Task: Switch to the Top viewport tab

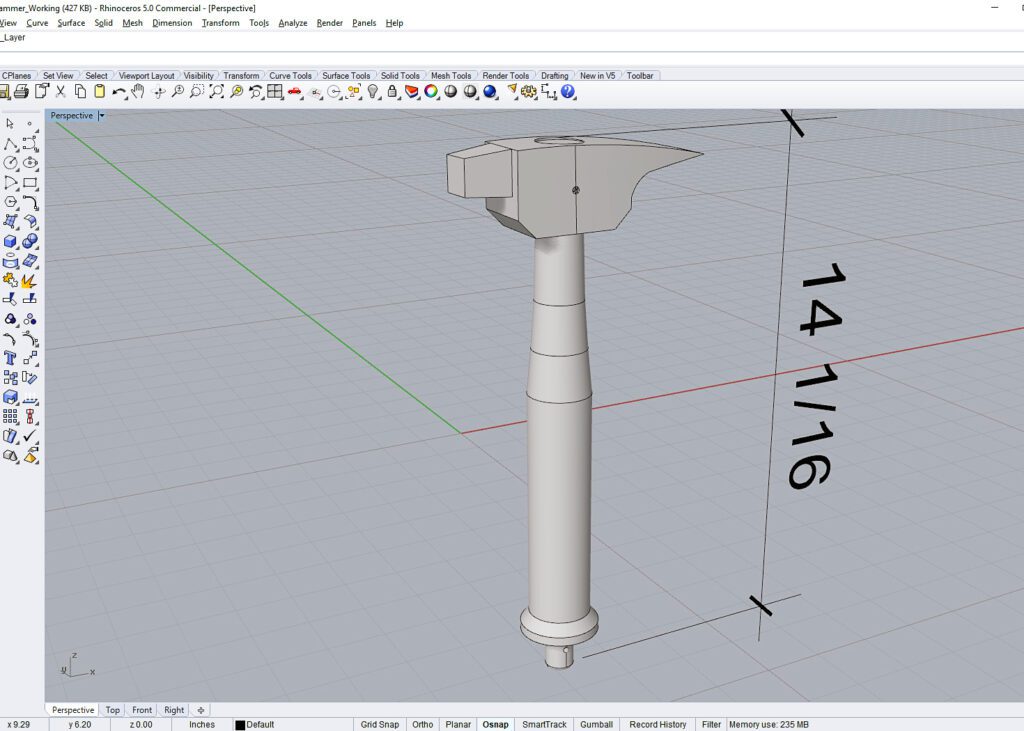Action: 112,710
